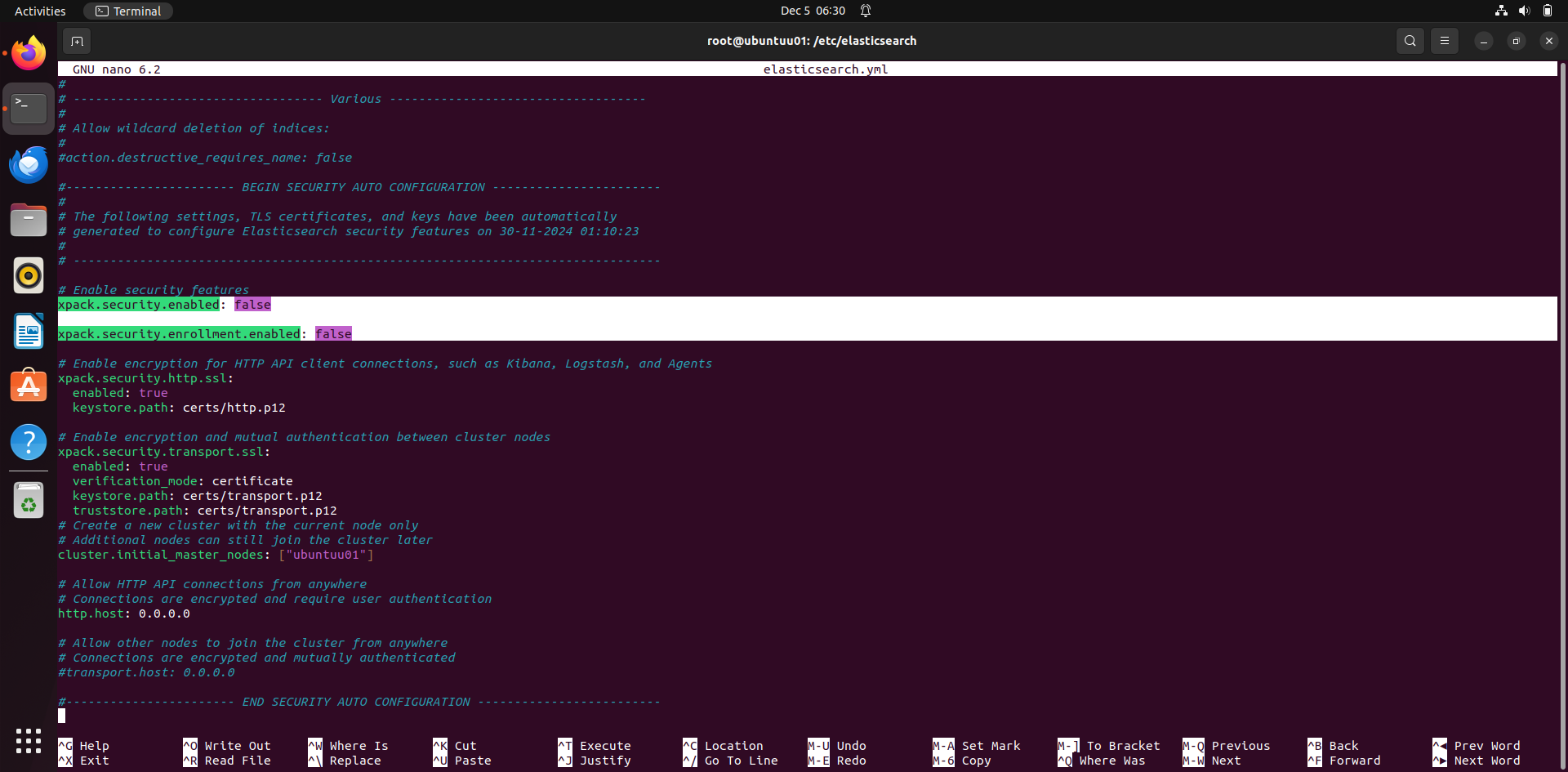The width and height of the screenshot is (1568, 772).
Task: Click the elasticsearch.yml file name in nano
Action: point(825,69)
